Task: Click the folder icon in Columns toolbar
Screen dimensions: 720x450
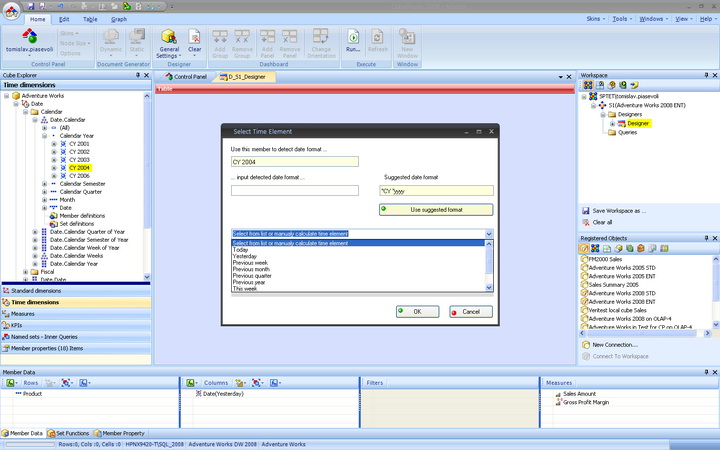Action: [x=239, y=382]
